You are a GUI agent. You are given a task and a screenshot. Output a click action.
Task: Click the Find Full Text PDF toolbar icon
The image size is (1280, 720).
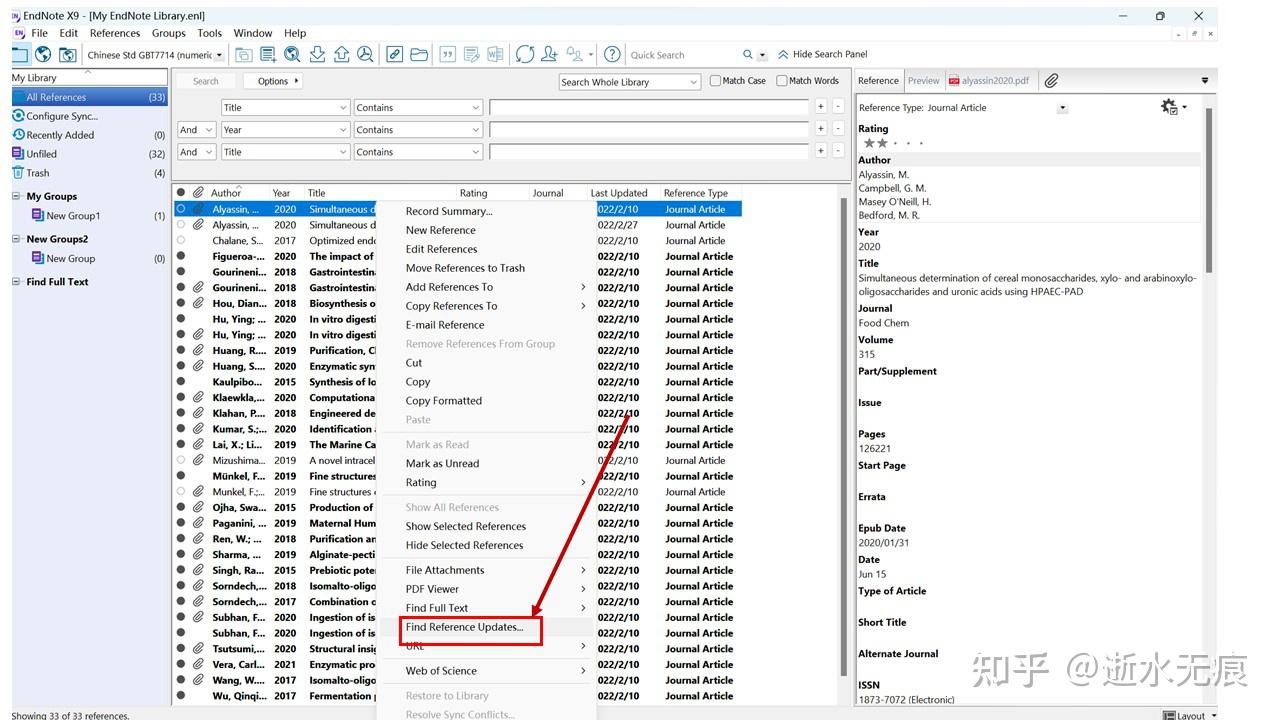365,55
